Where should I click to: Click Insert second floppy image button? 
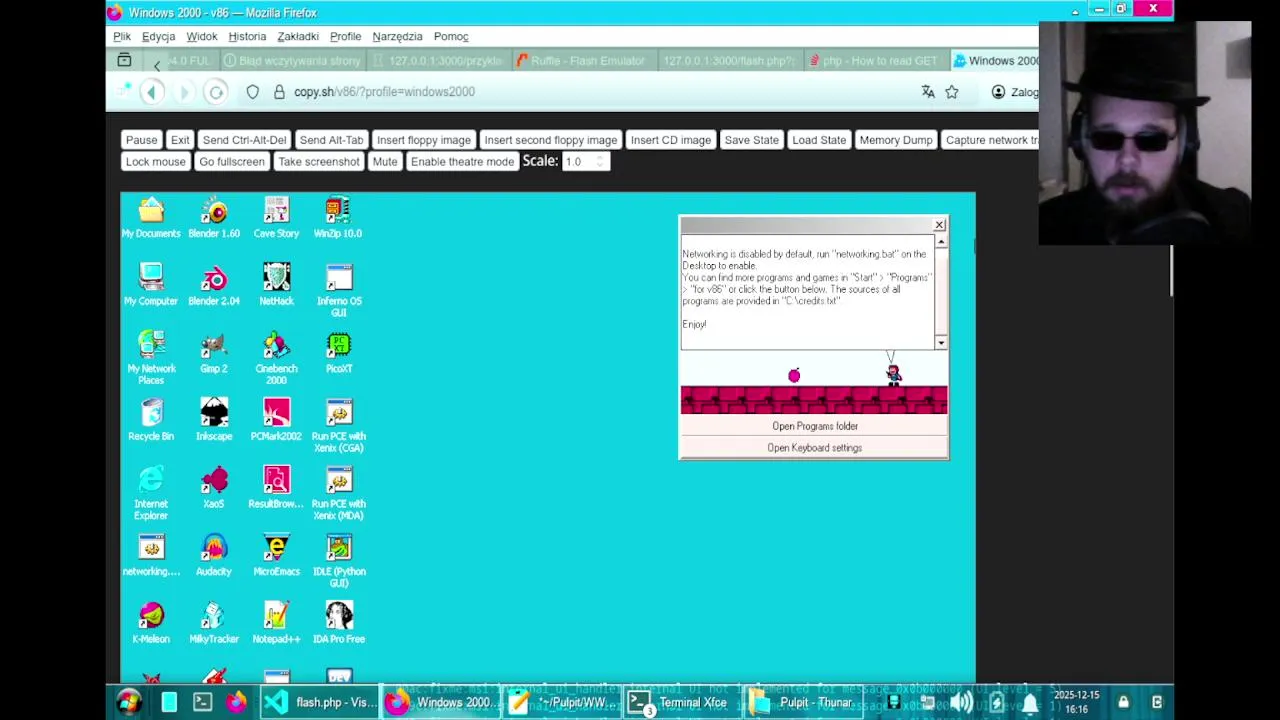point(550,140)
